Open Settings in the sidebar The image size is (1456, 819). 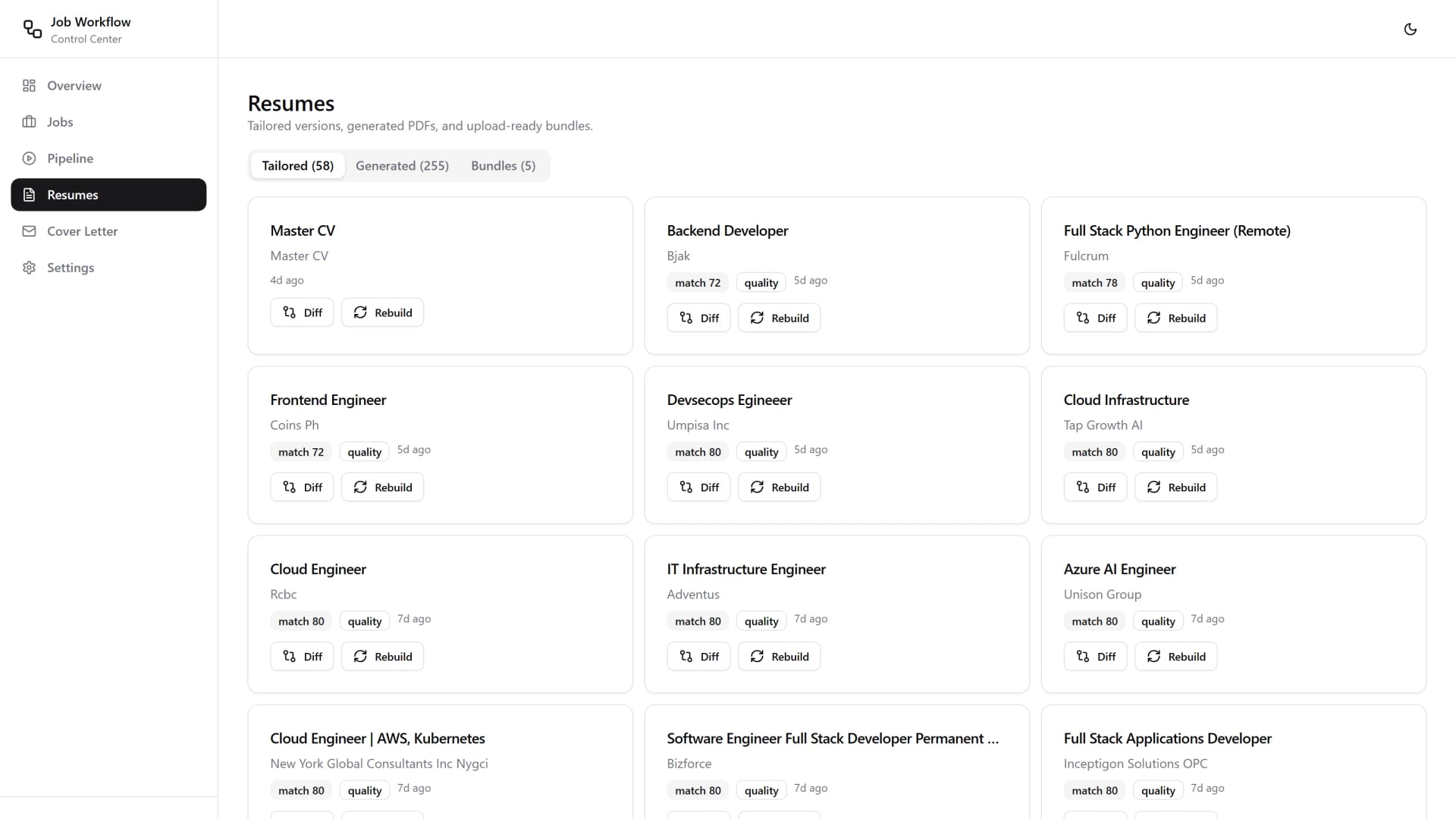click(x=108, y=268)
